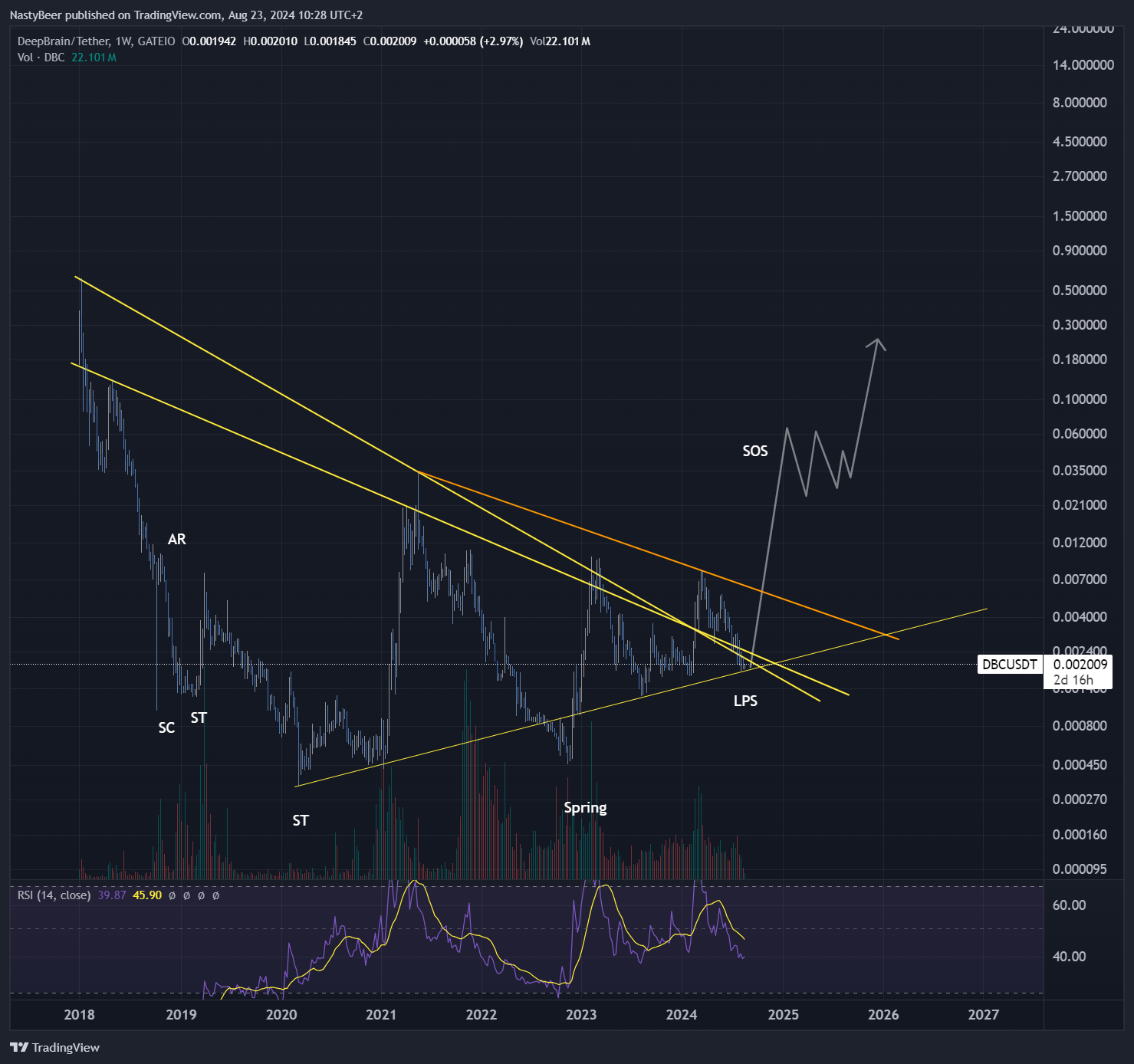
Task: Click the 2026 year label
Action: [x=883, y=1015]
